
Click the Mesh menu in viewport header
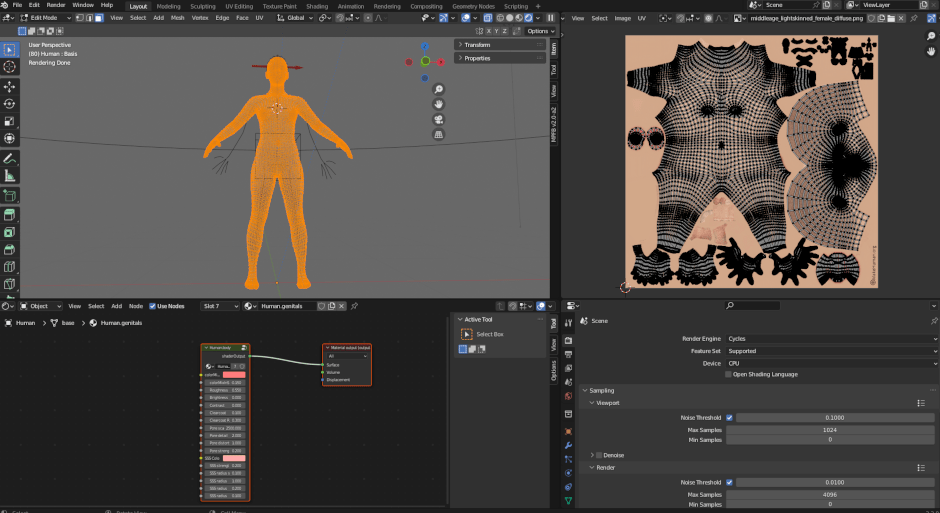pos(177,17)
